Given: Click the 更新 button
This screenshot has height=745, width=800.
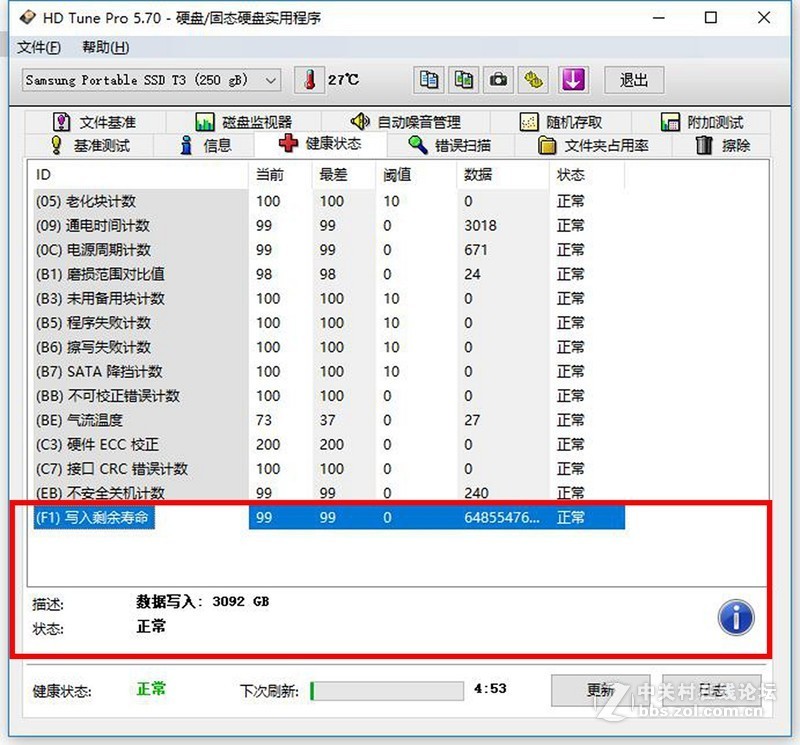Looking at the screenshot, I should coord(600,690).
